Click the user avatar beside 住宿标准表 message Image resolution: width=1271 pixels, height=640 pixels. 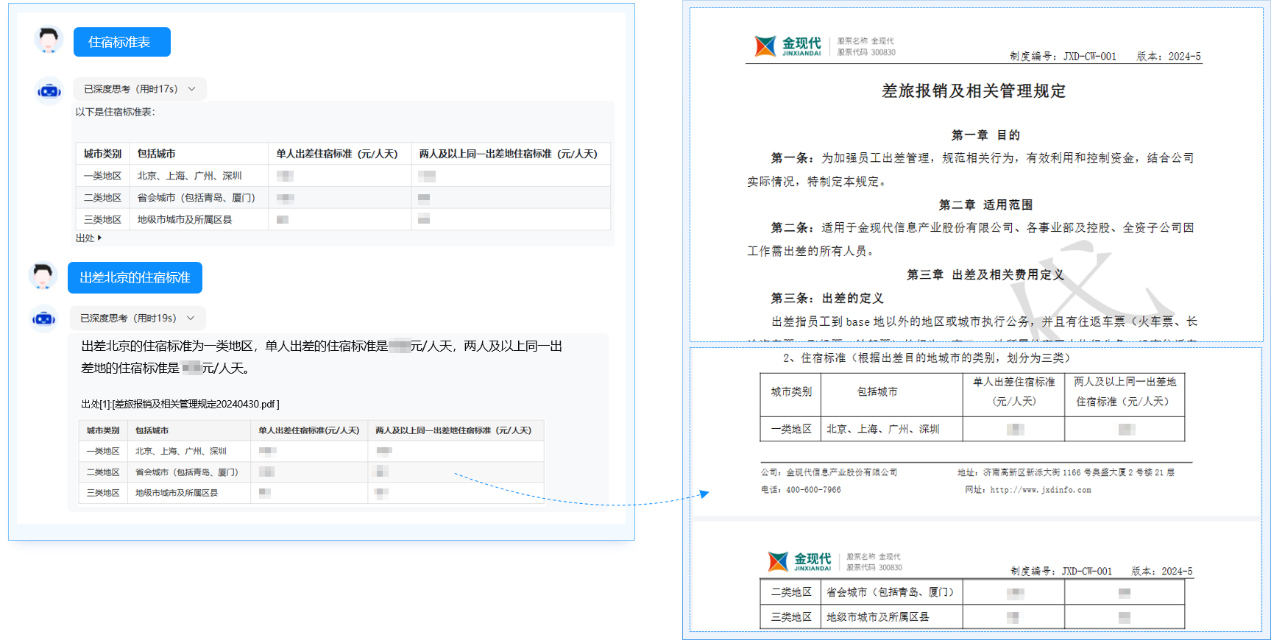click(48, 41)
